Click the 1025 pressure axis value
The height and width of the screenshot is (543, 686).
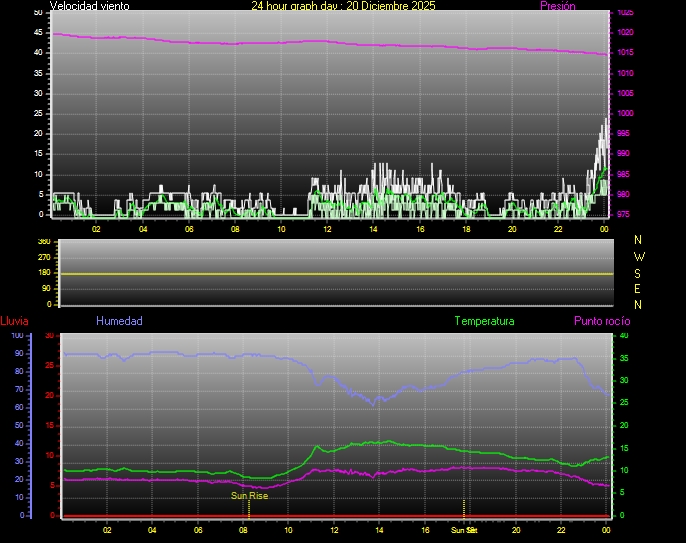tap(624, 13)
